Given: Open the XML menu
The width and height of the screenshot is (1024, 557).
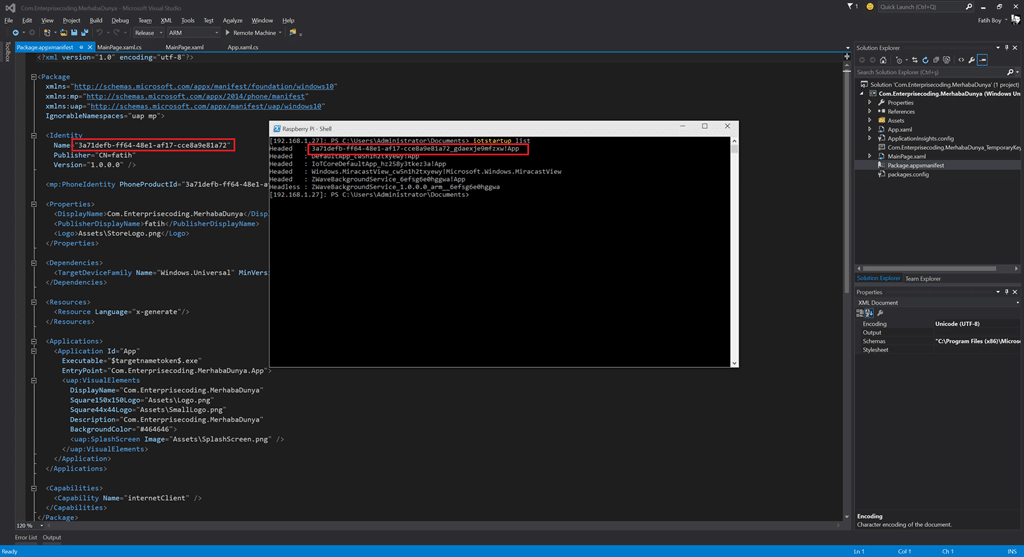Looking at the screenshot, I should click(167, 20).
